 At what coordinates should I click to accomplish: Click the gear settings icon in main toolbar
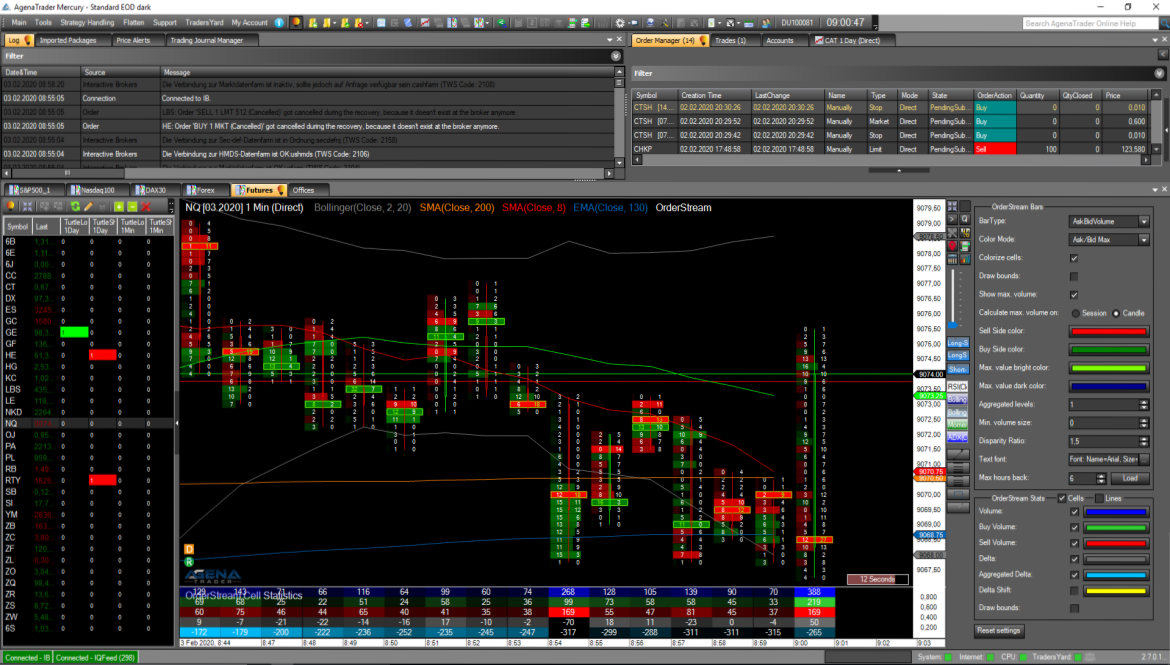[620, 22]
